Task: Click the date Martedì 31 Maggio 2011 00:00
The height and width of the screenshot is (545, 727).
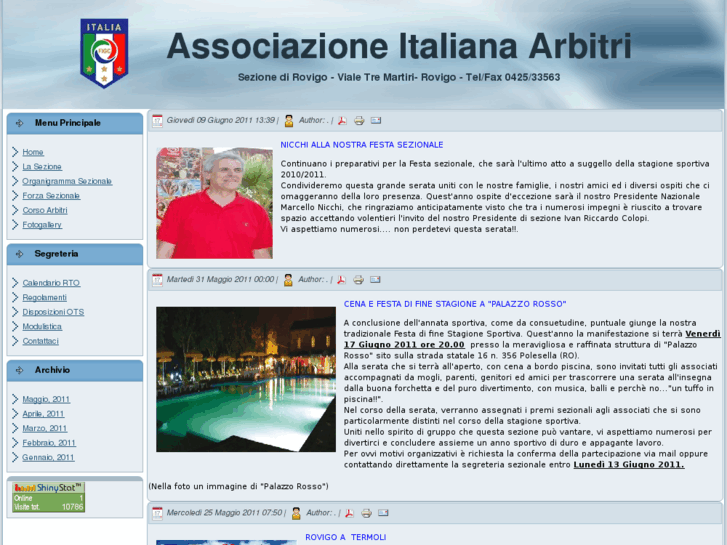Action: click(x=220, y=280)
